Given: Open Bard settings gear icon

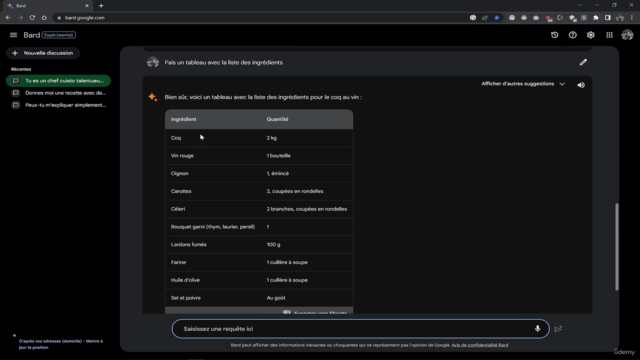Looking at the screenshot, I should coord(591,35).
